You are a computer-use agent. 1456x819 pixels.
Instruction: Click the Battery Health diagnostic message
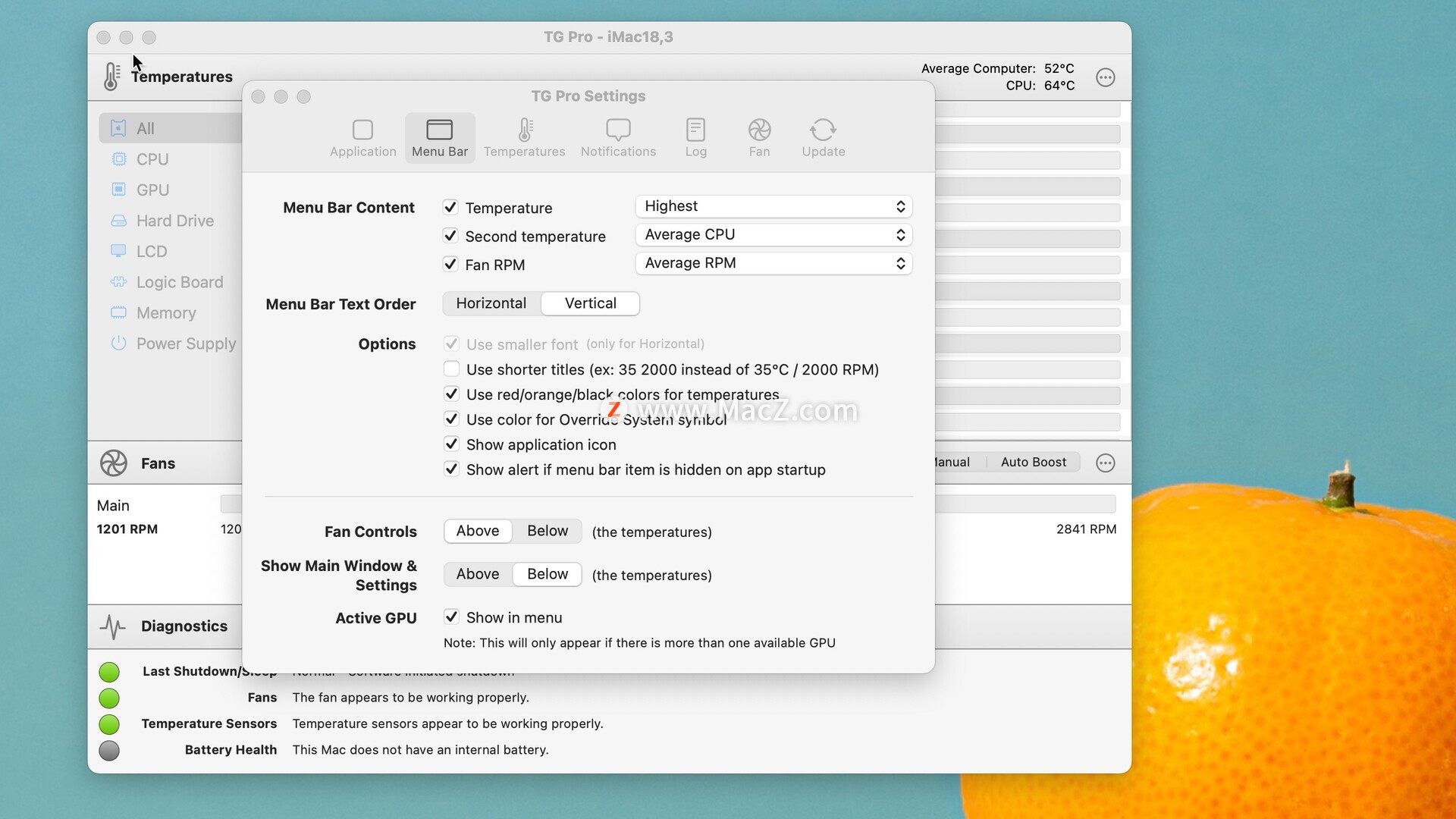point(420,750)
